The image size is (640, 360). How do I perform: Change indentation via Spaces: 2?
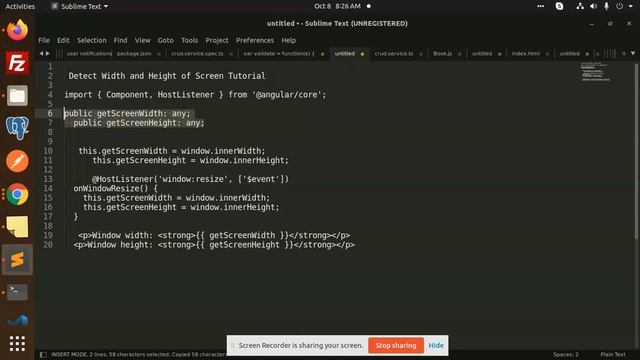coord(566,354)
